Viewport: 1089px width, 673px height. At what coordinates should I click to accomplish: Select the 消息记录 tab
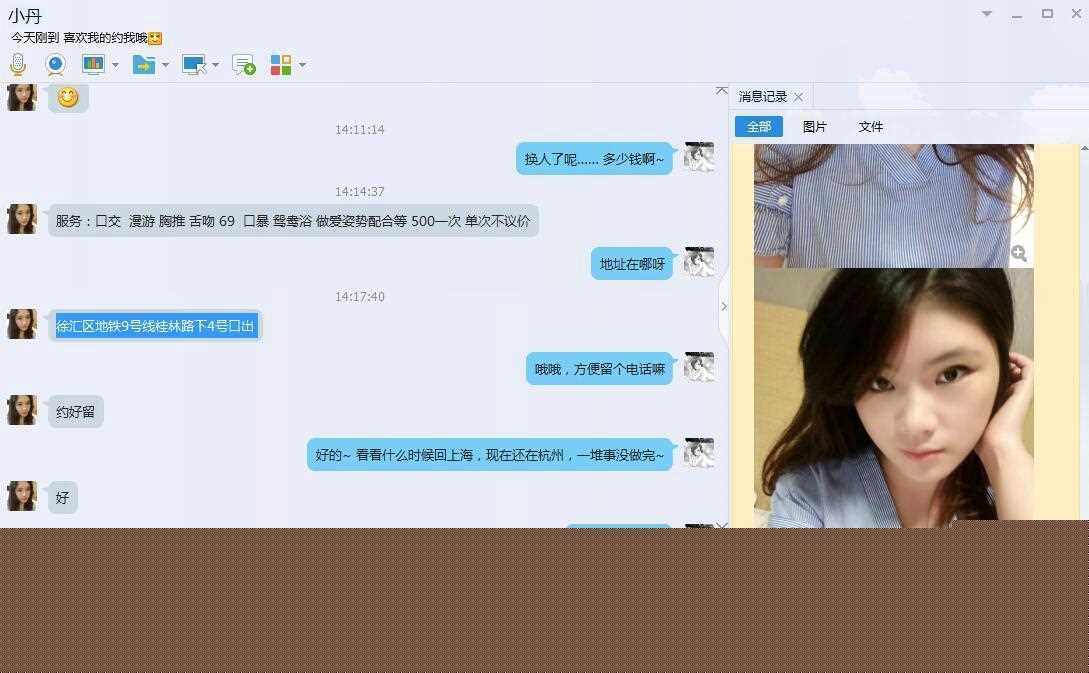click(x=763, y=97)
